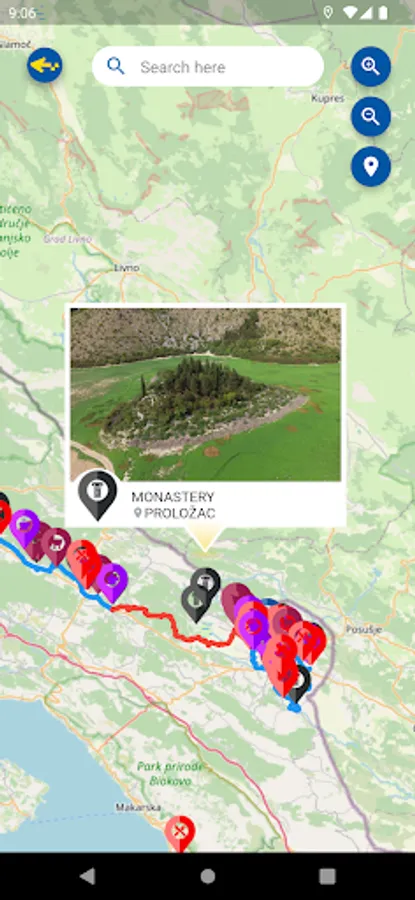Zoom out with the magnifier minus button
The image size is (415, 900).
pyautogui.click(x=371, y=117)
